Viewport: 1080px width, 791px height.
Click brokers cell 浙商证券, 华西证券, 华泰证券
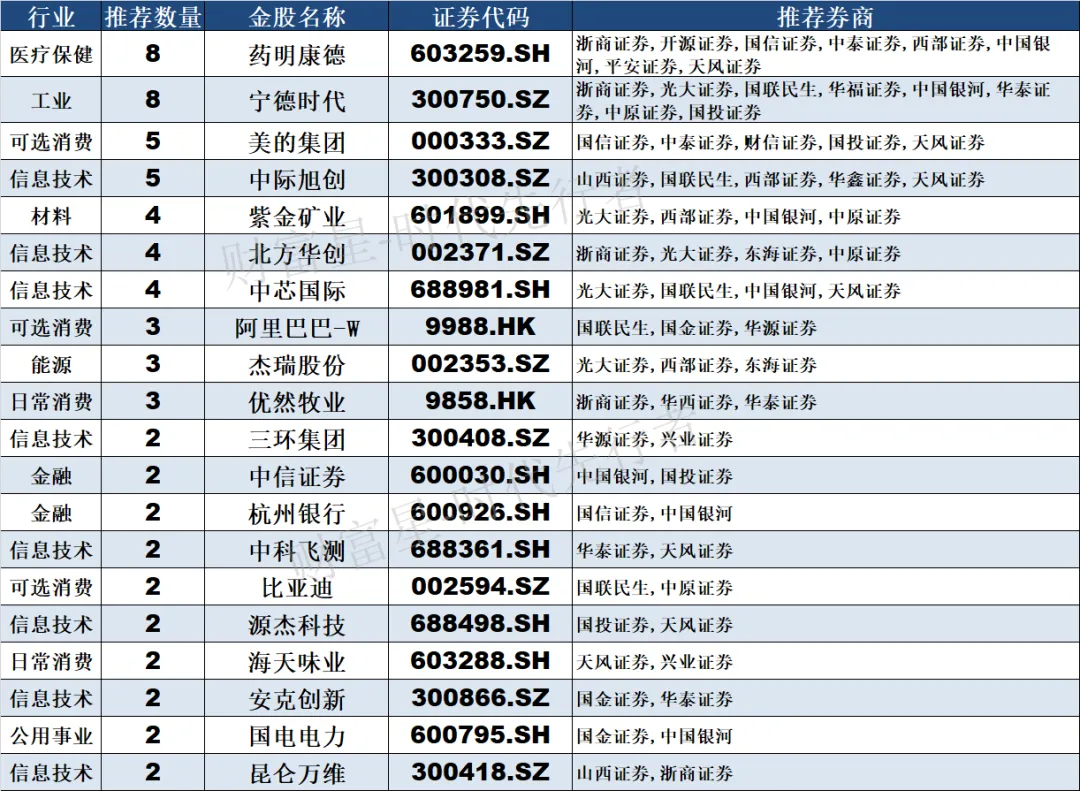[825, 402]
